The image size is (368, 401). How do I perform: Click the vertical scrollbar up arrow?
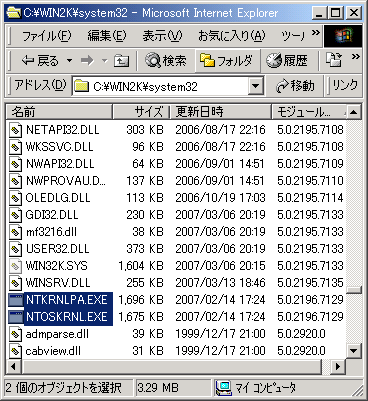click(353, 112)
